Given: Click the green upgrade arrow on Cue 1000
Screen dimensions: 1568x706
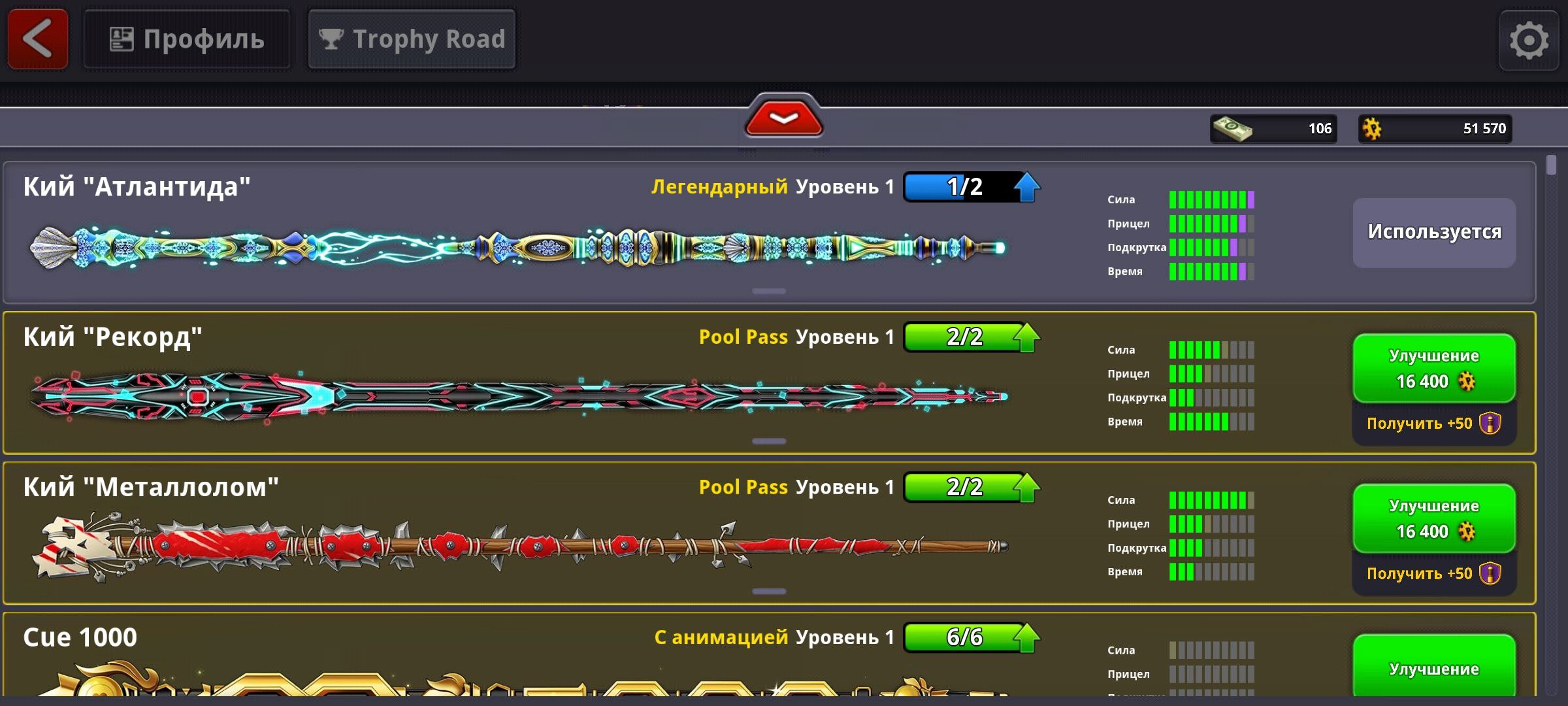Looking at the screenshot, I should [x=1026, y=637].
